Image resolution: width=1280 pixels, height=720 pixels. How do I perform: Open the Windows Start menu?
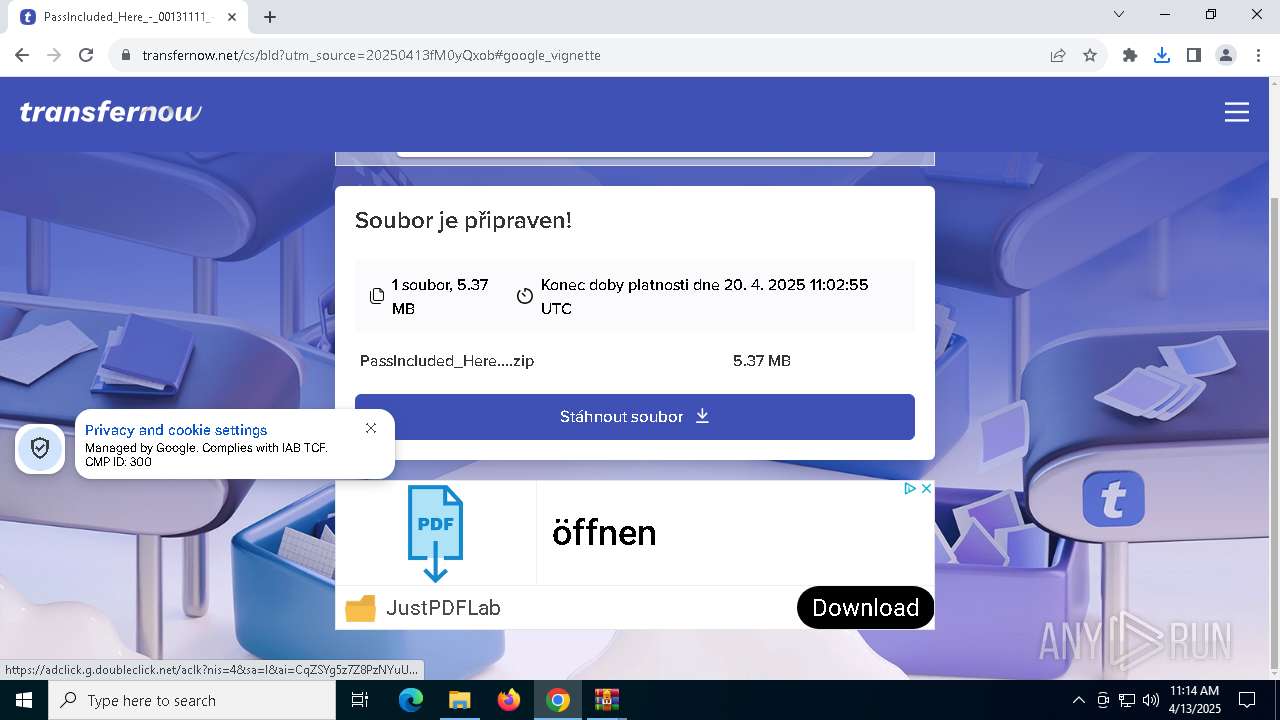[23, 700]
